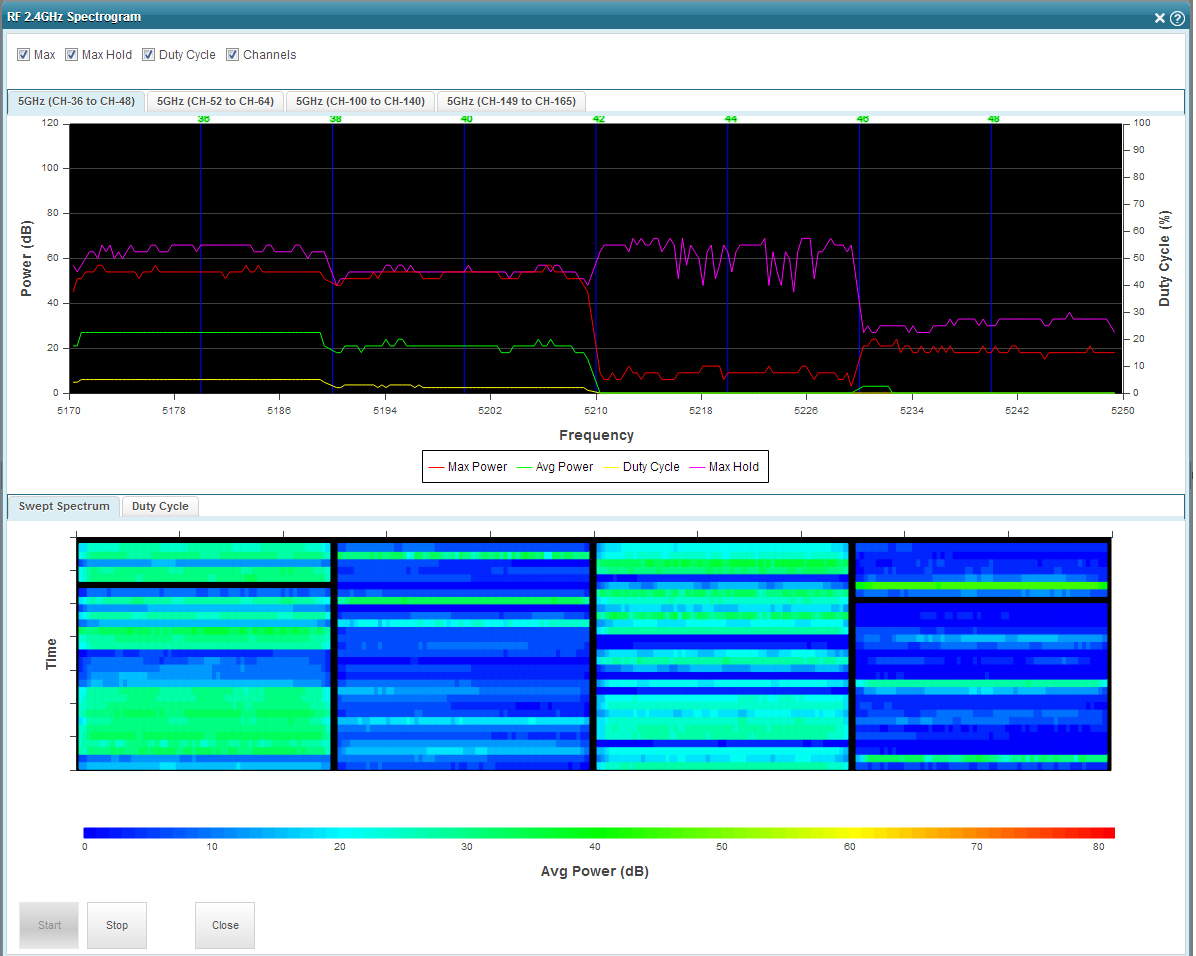
Task: Click the Max Hold legend entry
Action: pos(733,467)
